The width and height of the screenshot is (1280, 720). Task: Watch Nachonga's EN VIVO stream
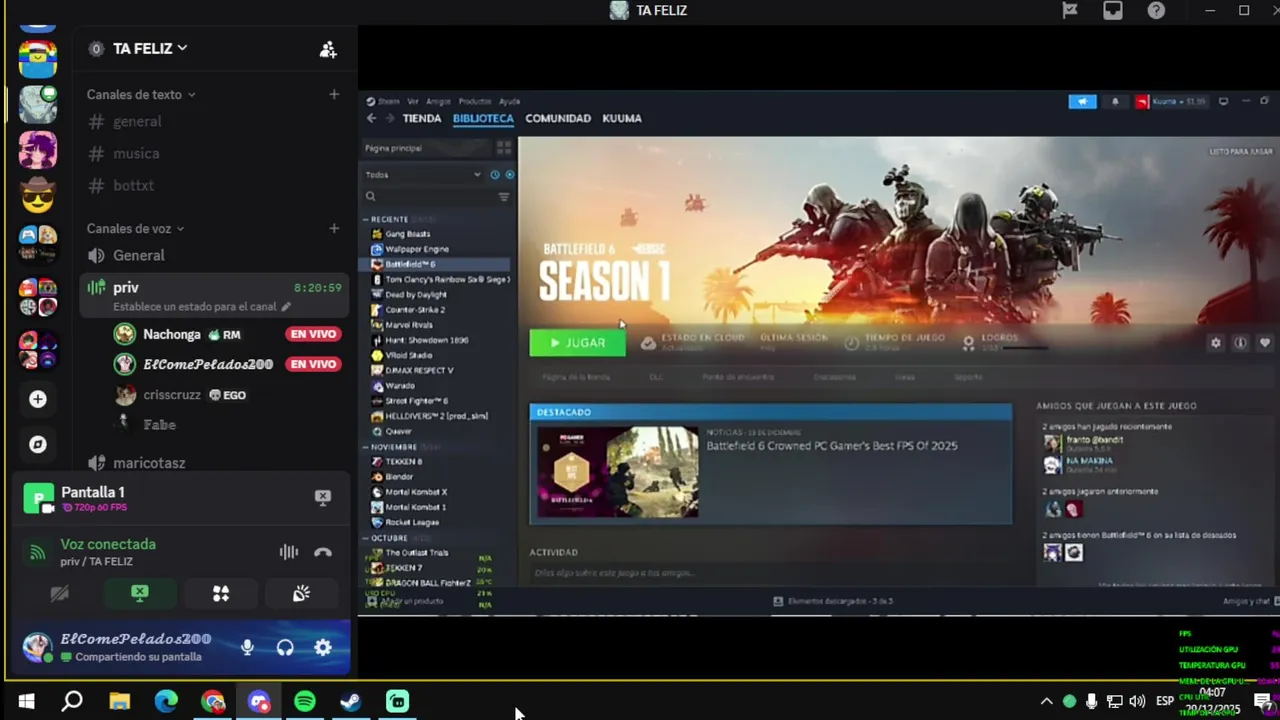tap(314, 334)
